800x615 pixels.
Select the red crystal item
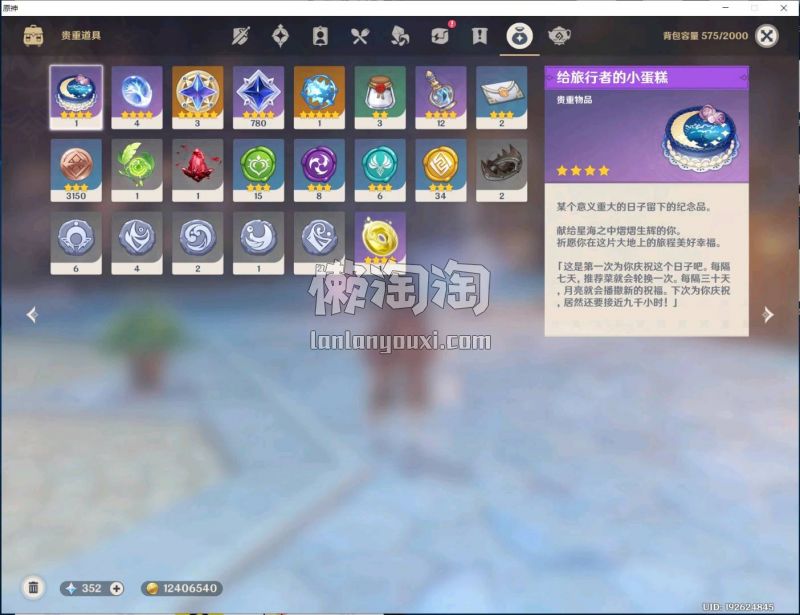pos(198,168)
